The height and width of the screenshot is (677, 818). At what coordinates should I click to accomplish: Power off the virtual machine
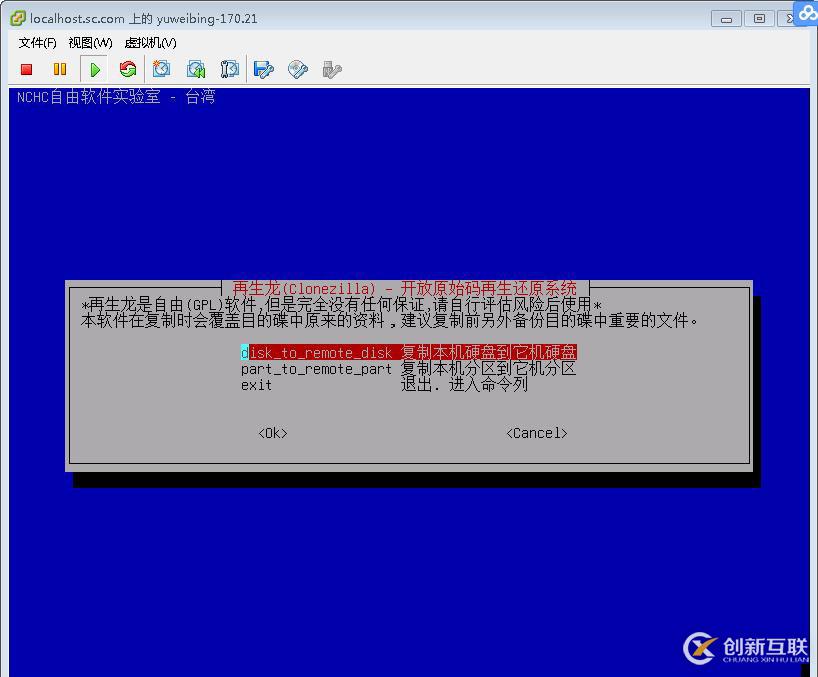(x=27, y=69)
